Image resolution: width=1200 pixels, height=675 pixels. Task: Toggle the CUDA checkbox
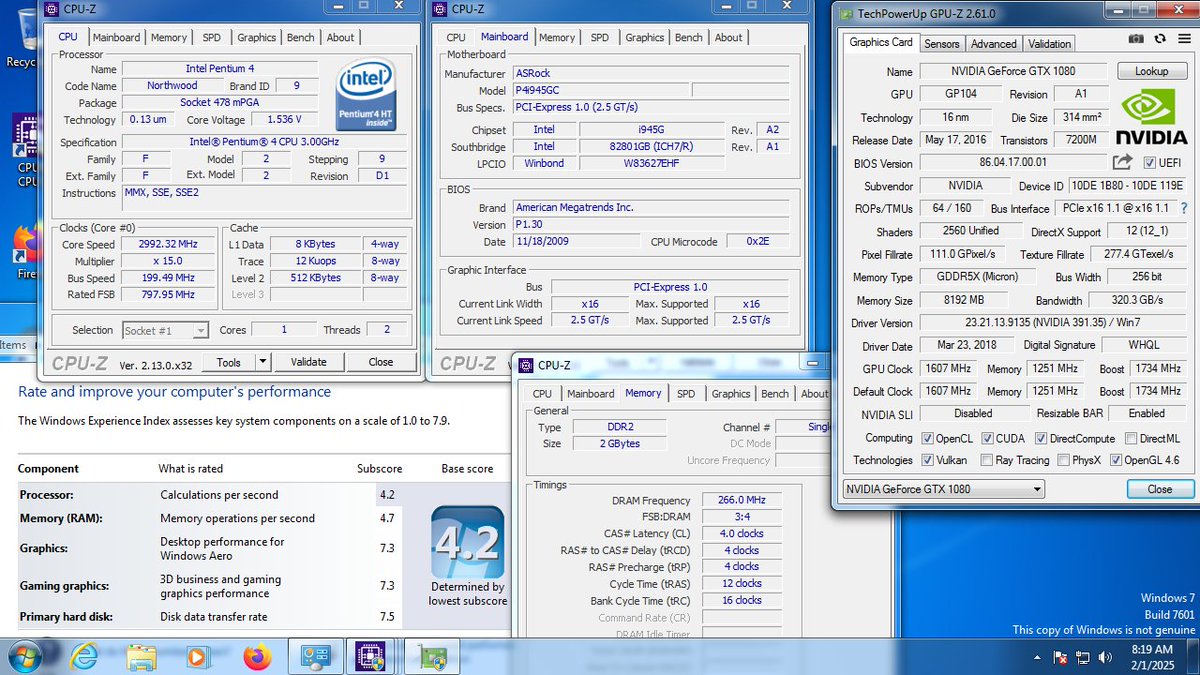(x=988, y=438)
